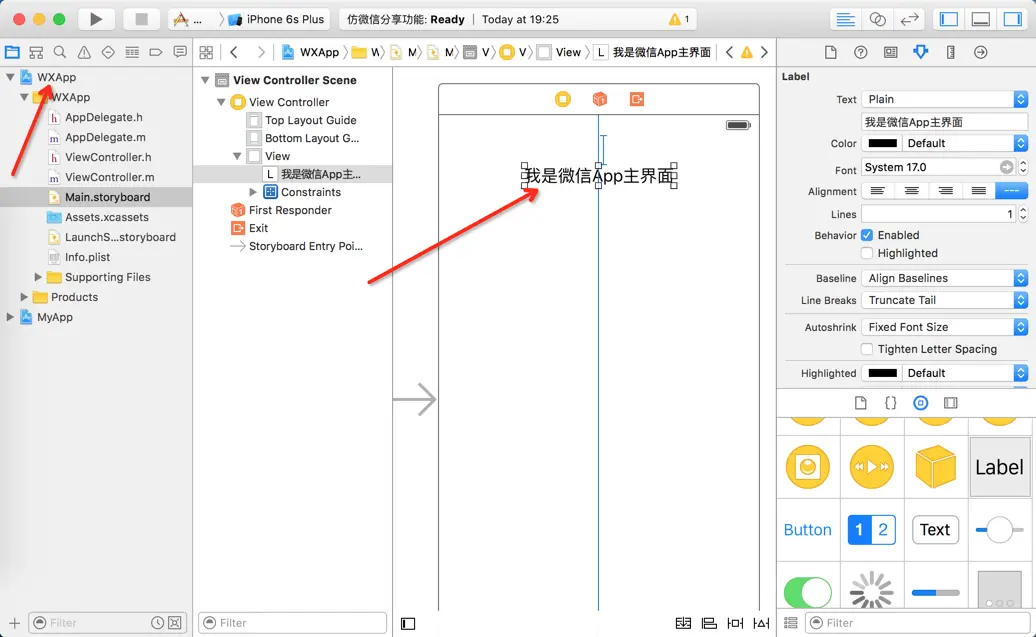
Task: Open the debug navigator
Action: pos(131,52)
